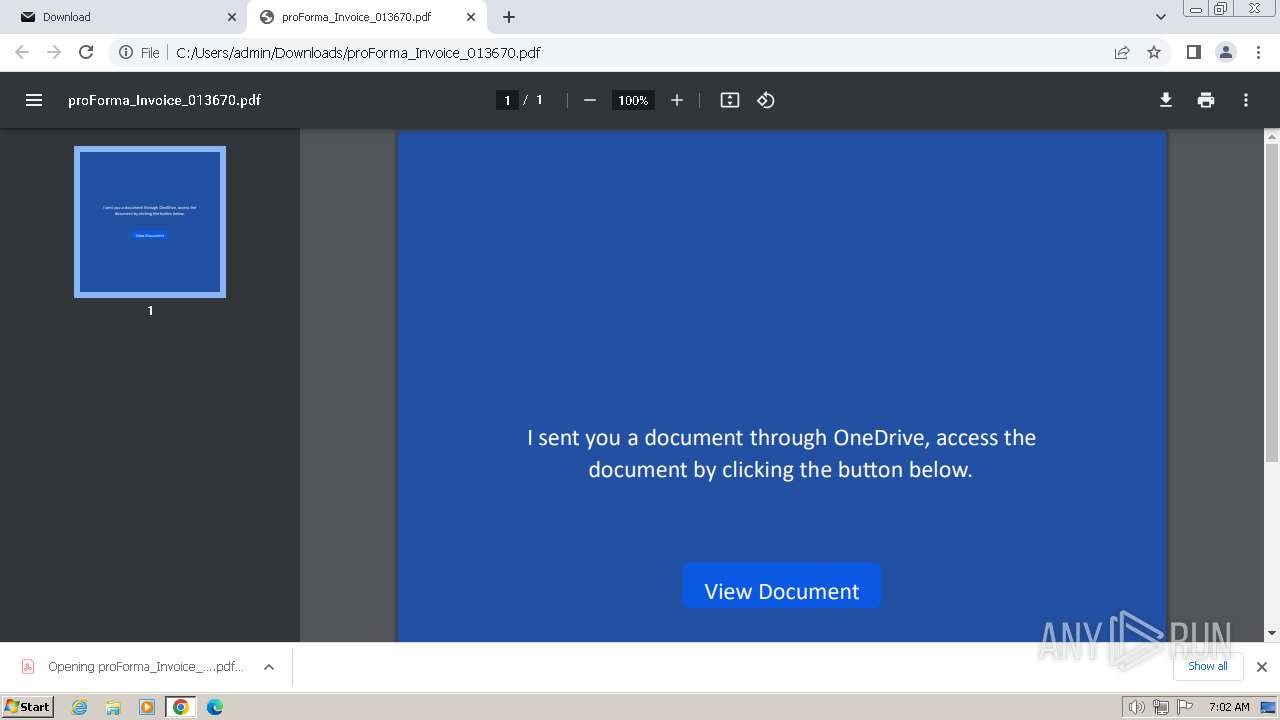Close the proForma_Invoice_013670.pdf tab

tap(471, 17)
